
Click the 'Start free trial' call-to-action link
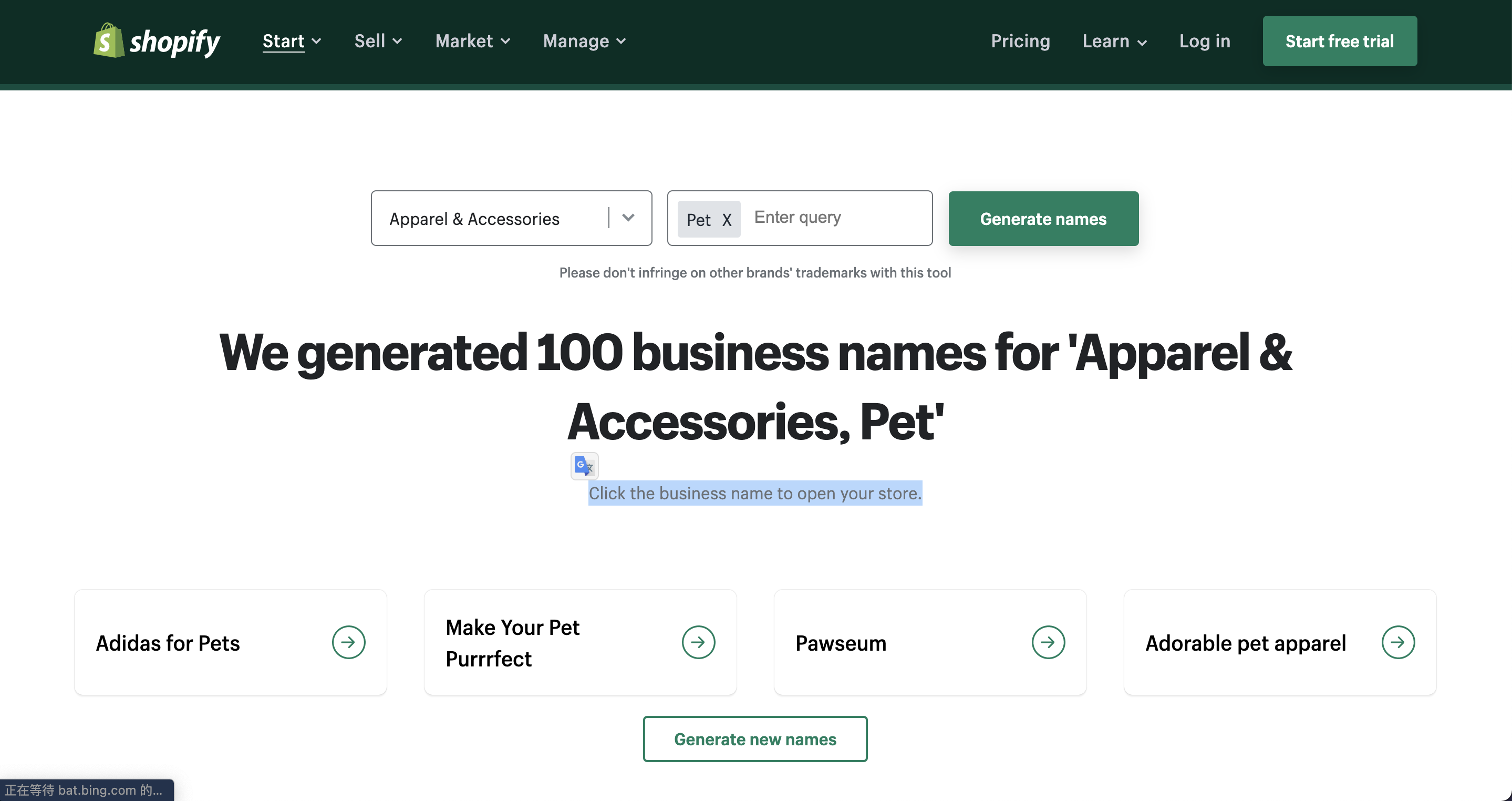(1339, 41)
